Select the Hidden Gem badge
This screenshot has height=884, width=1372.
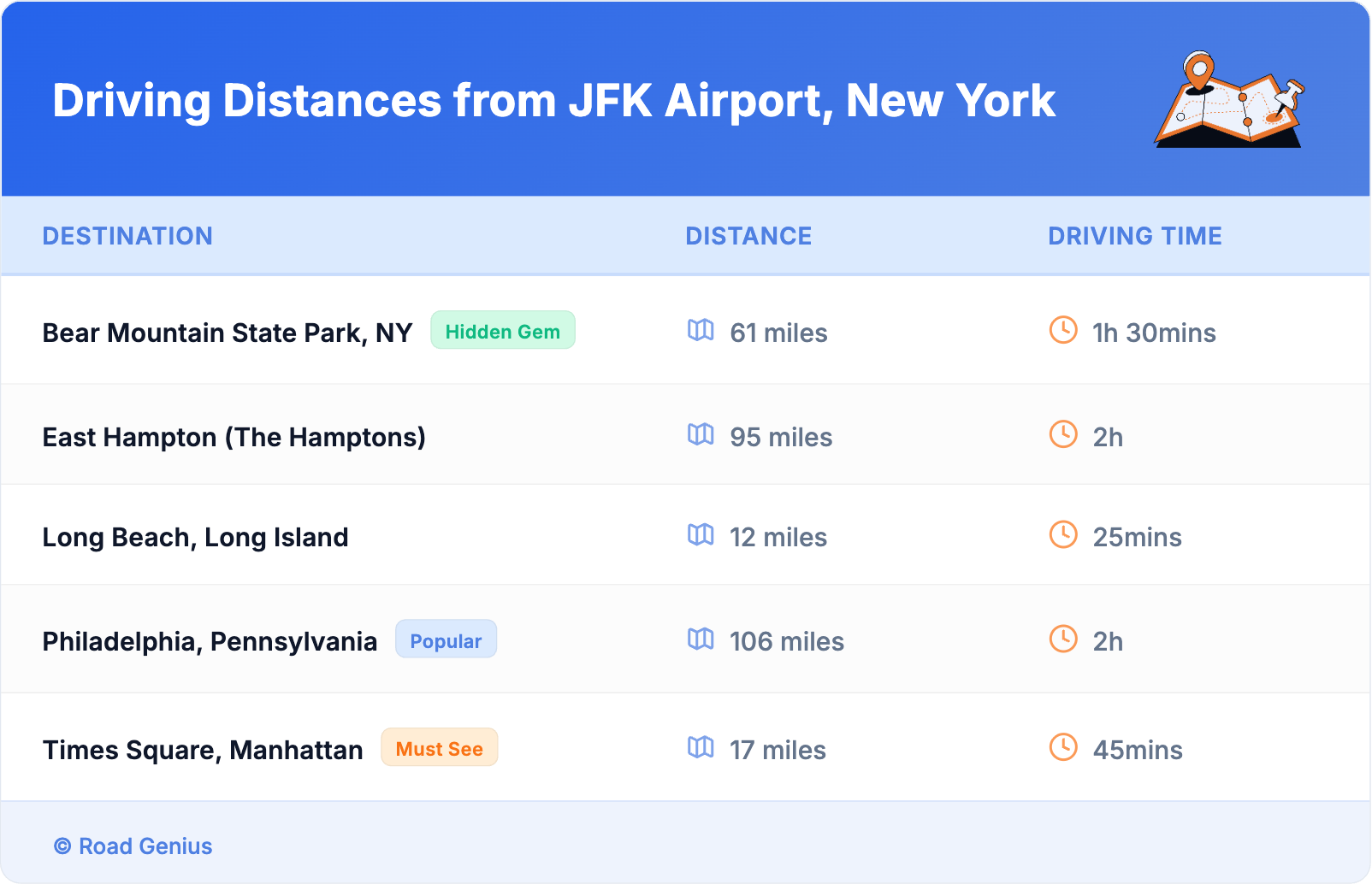(x=502, y=331)
